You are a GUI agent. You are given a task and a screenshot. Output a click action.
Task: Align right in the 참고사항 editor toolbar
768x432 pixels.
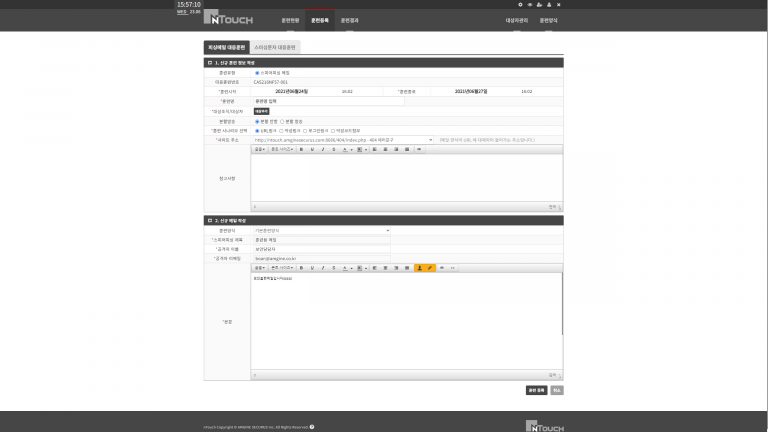click(396, 149)
